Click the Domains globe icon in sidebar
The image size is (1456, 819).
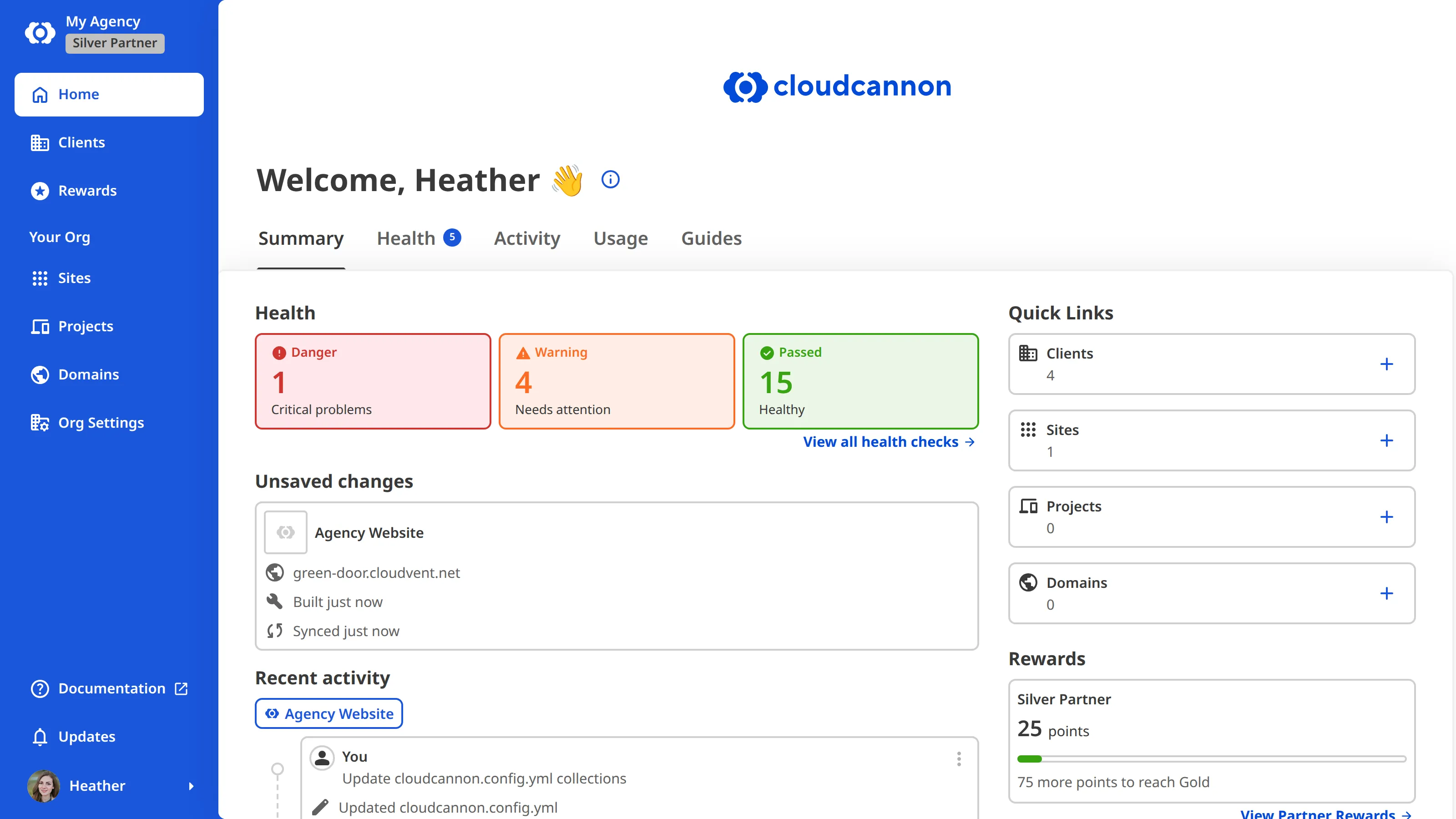coord(40,374)
